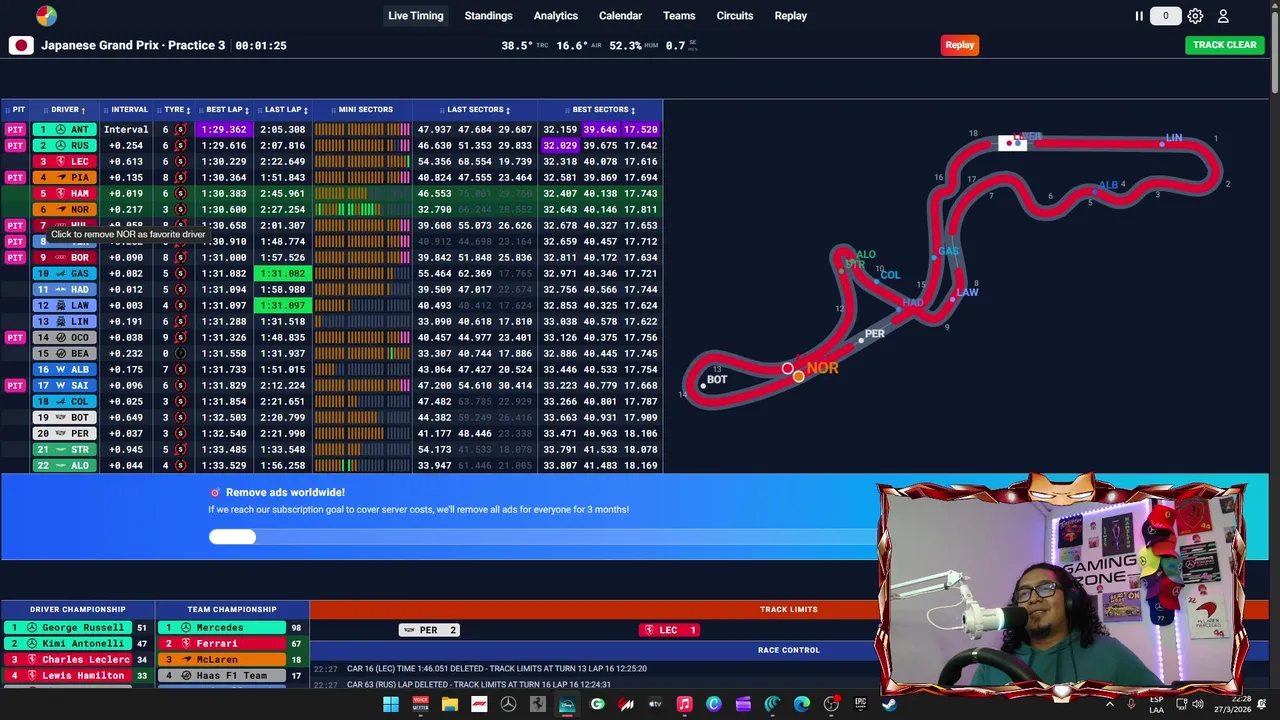
Task: Open the volume control in system tray
Action: (1198, 704)
